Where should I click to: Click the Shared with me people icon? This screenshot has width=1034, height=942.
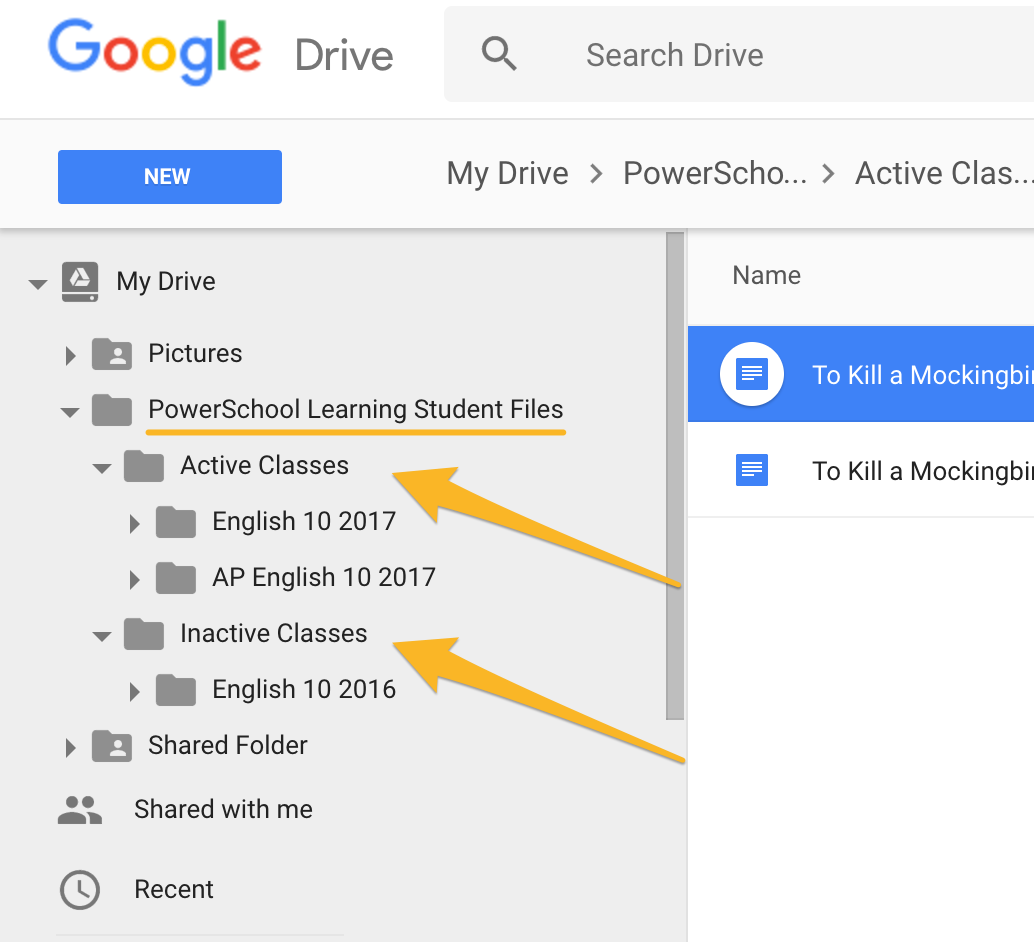(80, 809)
